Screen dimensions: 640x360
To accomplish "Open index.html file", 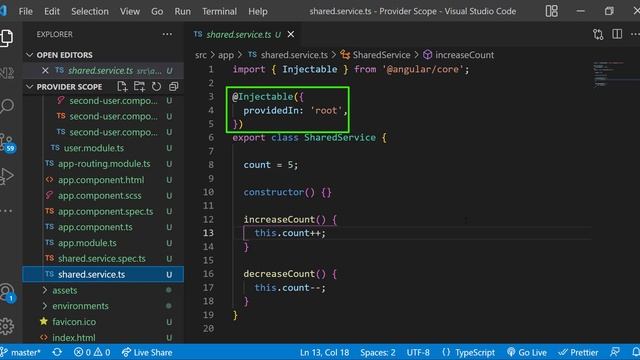I will click(x=73, y=338).
